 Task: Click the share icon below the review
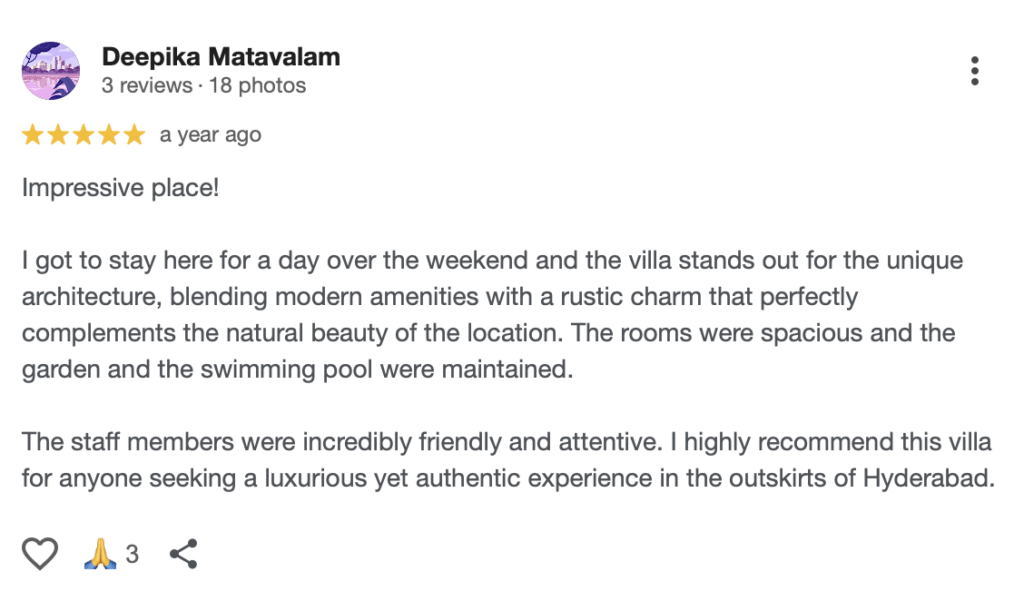pos(183,553)
